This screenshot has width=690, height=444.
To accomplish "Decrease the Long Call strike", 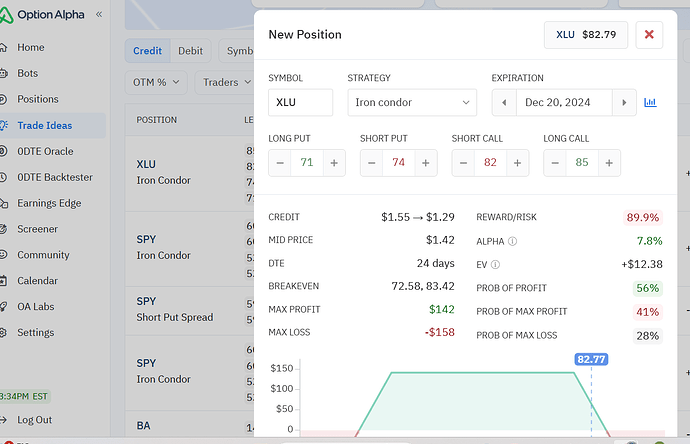I will point(556,163).
